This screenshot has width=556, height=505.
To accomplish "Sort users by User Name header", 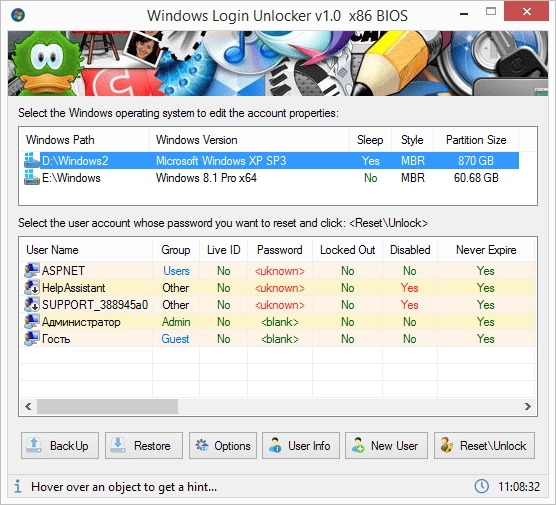I will pos(86,250).
